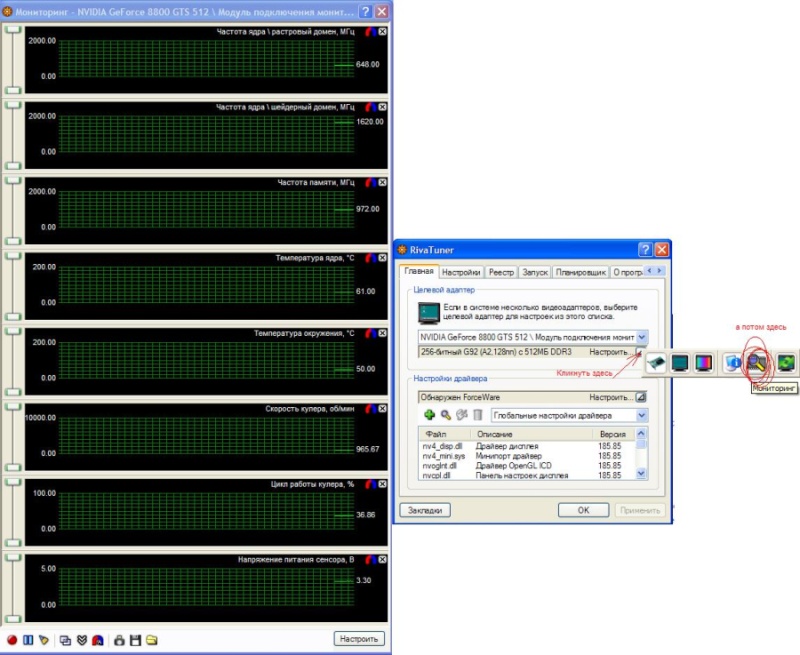Close the Частота ядра растровый домен graph

(x=383, y=32)
